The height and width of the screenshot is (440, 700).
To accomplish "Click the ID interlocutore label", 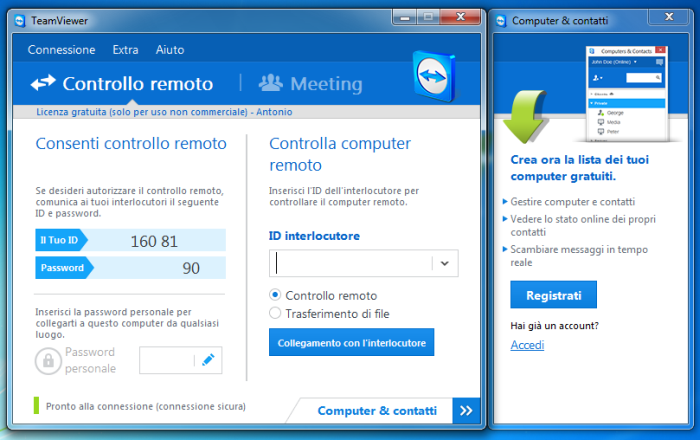I will 314,236.
